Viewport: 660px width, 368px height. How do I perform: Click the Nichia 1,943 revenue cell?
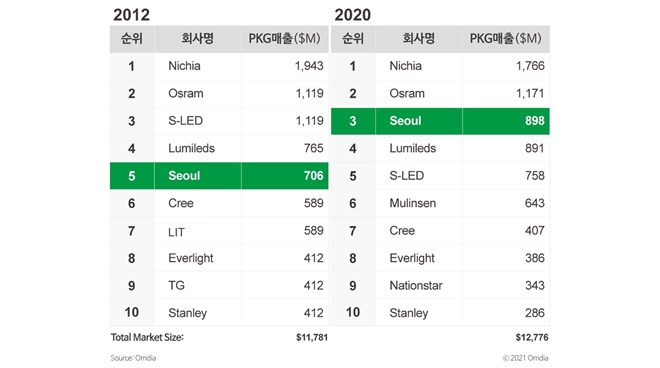(285, 66)
